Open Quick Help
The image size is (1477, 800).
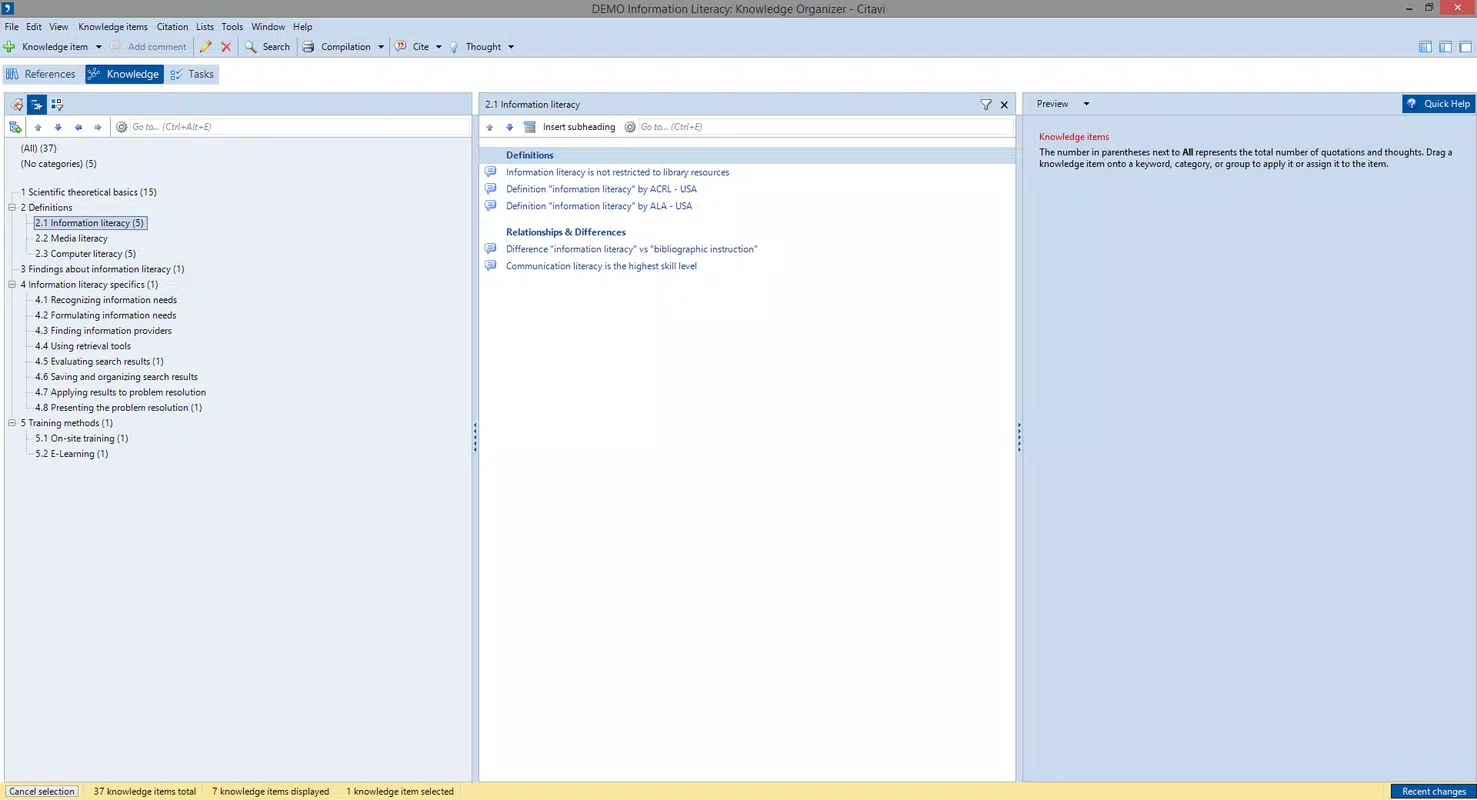pyautogui.click(x=1439, y=104)
